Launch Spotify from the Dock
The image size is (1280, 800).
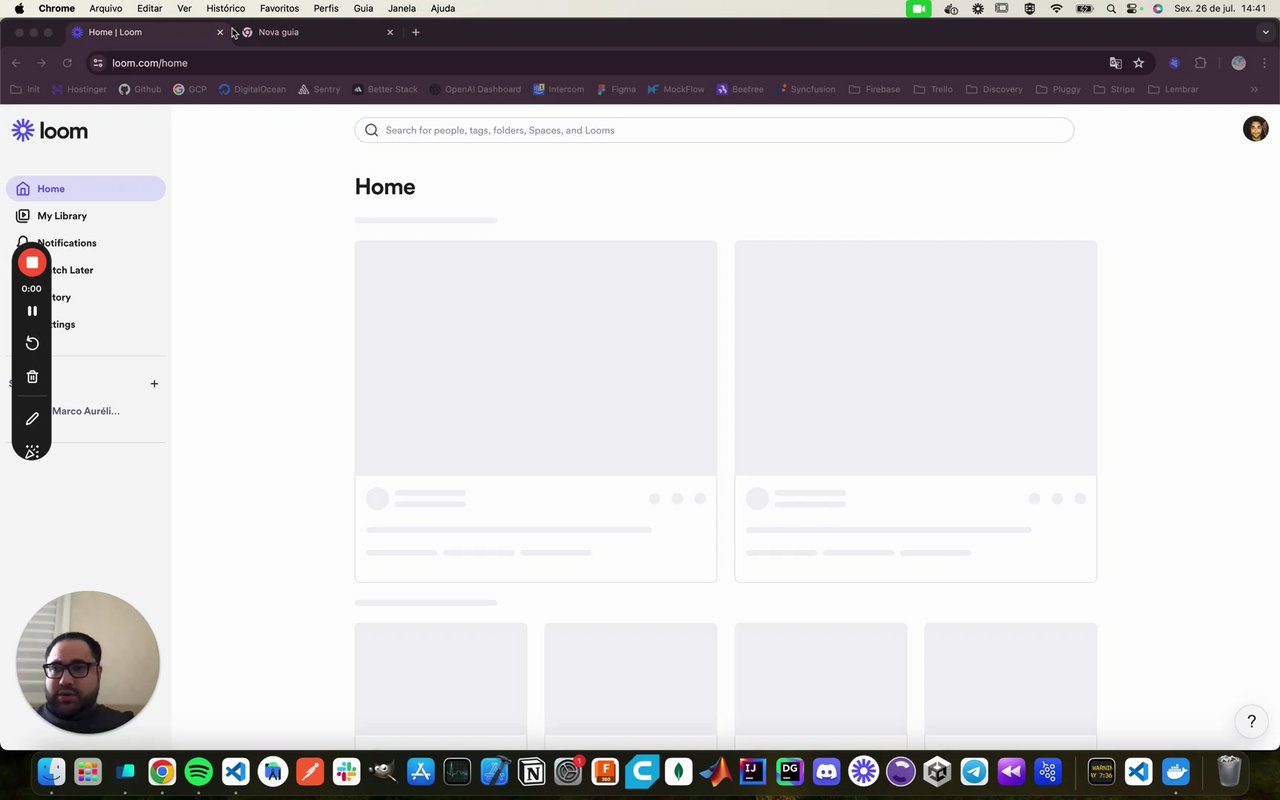(x=199, y=771)
